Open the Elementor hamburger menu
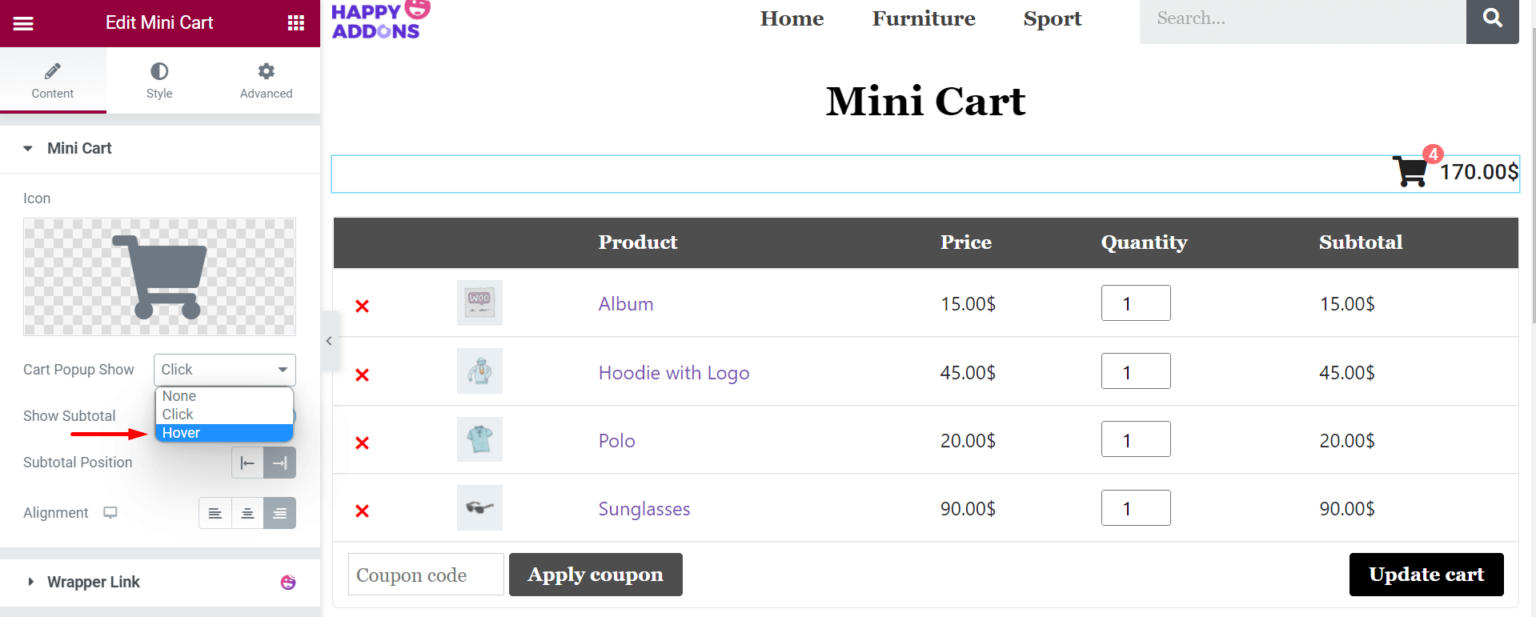Screen dimensions: 1536x617 [23, 23]
